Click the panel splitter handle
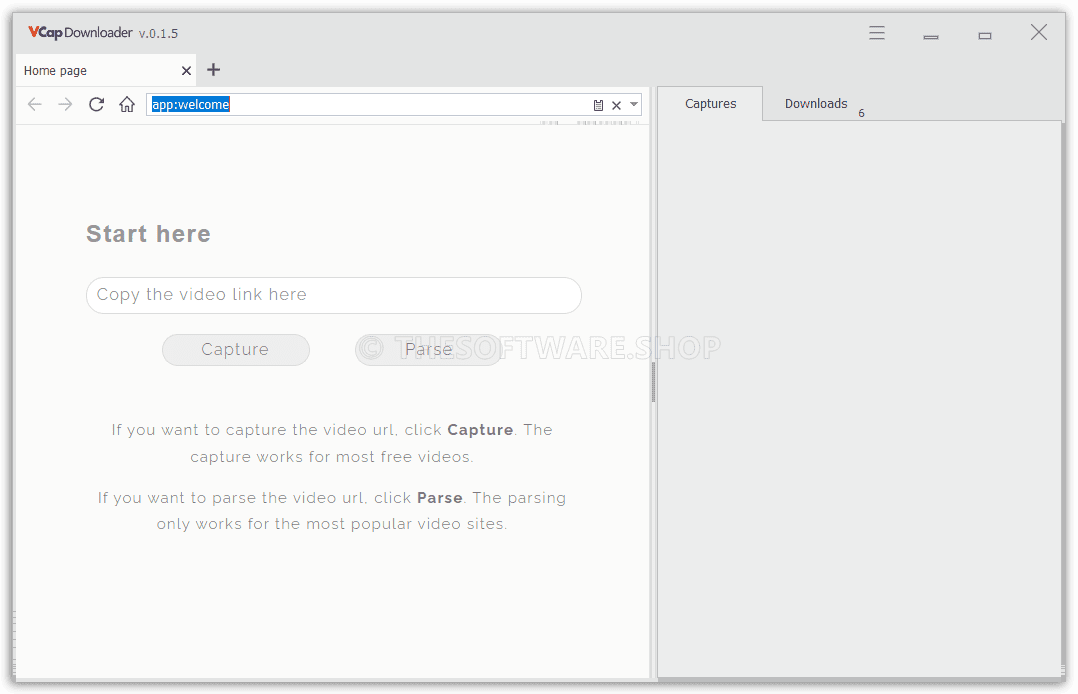This screenshot has height=694, width=1078. tap(653, 382)
